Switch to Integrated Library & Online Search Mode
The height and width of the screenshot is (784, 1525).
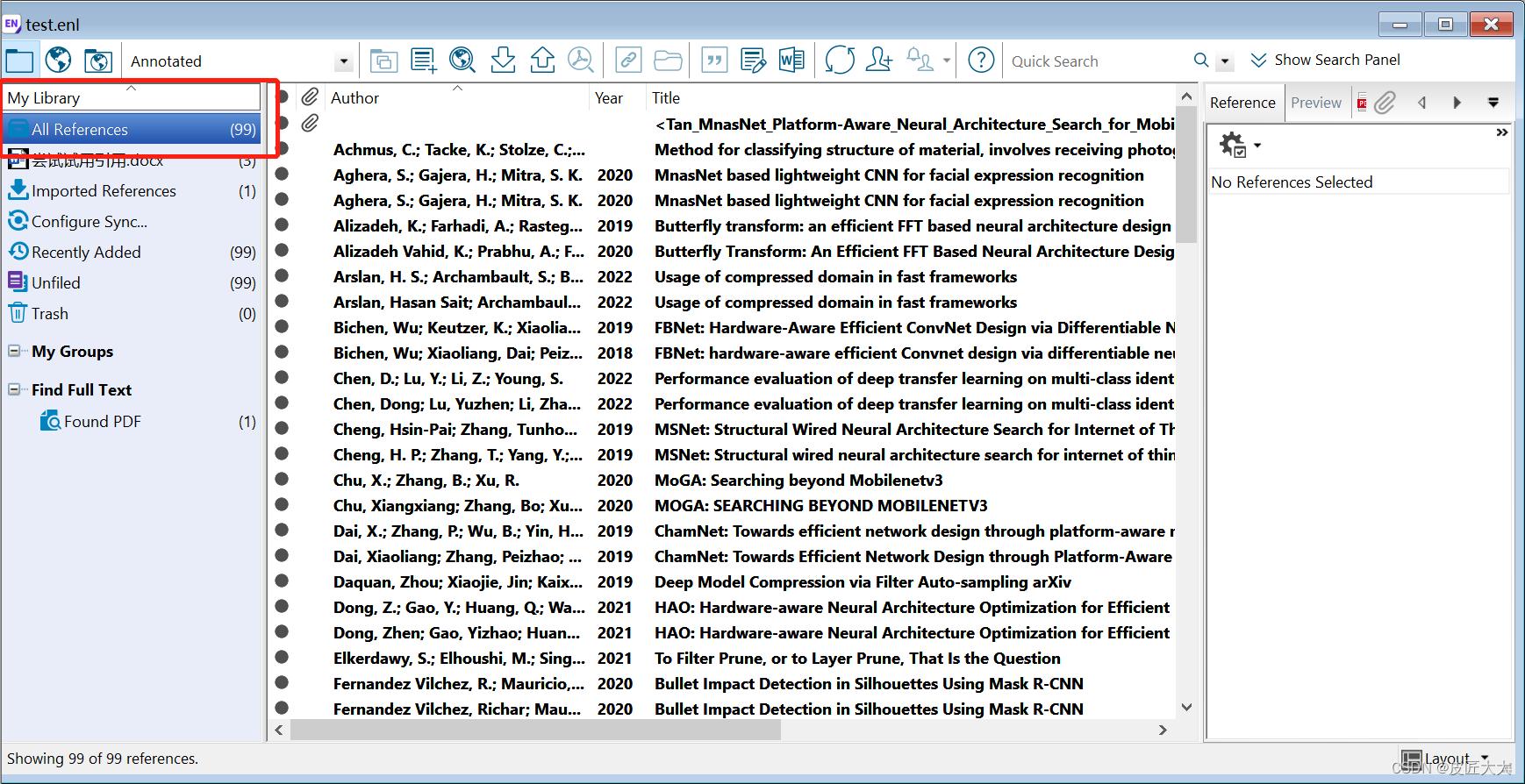[x=97, y=61]
